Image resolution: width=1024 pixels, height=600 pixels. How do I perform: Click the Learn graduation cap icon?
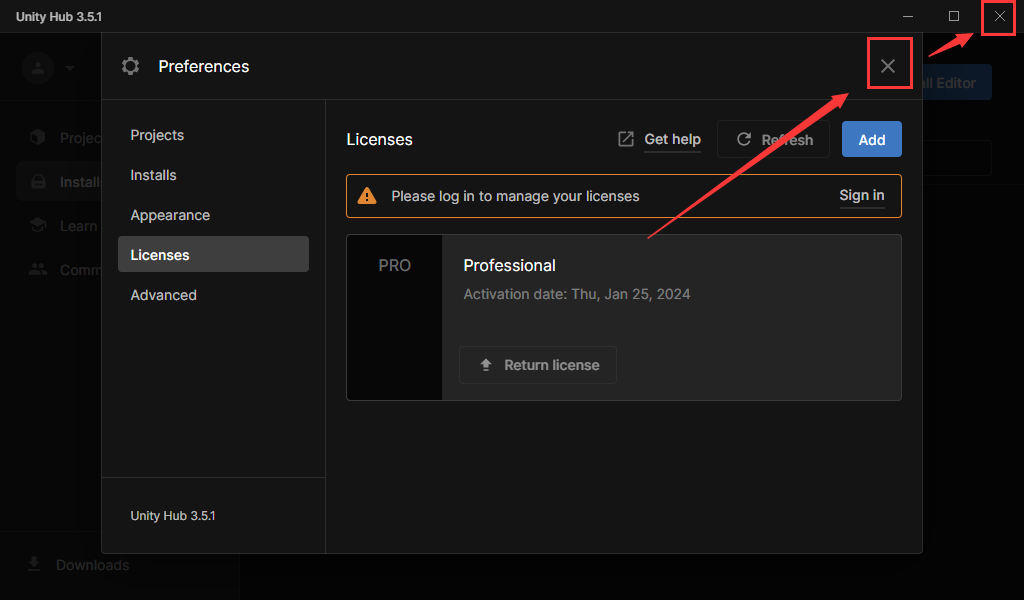[x=38, y=226]
